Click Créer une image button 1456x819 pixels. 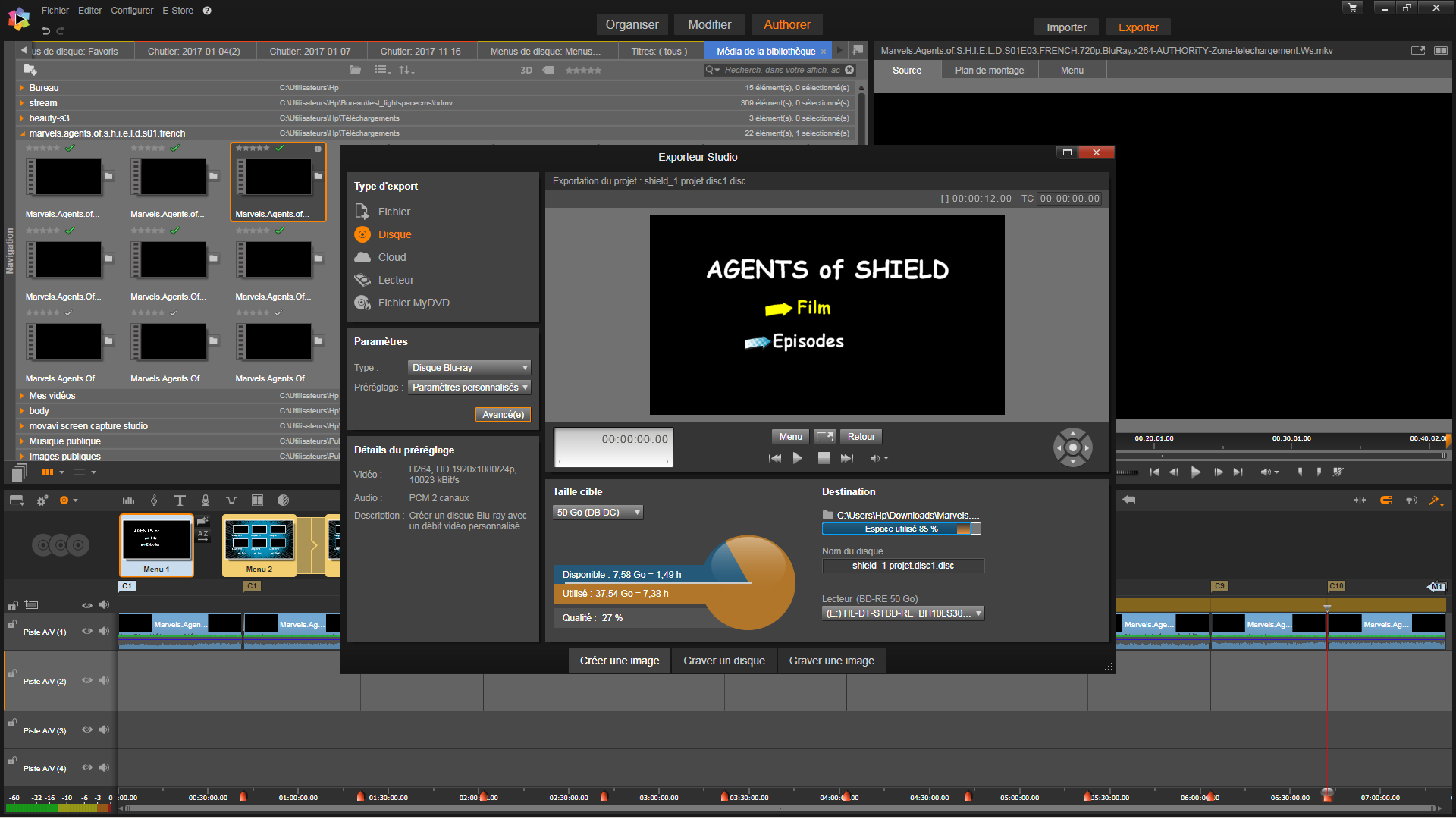pyautogui.click(x=620, y=661)
